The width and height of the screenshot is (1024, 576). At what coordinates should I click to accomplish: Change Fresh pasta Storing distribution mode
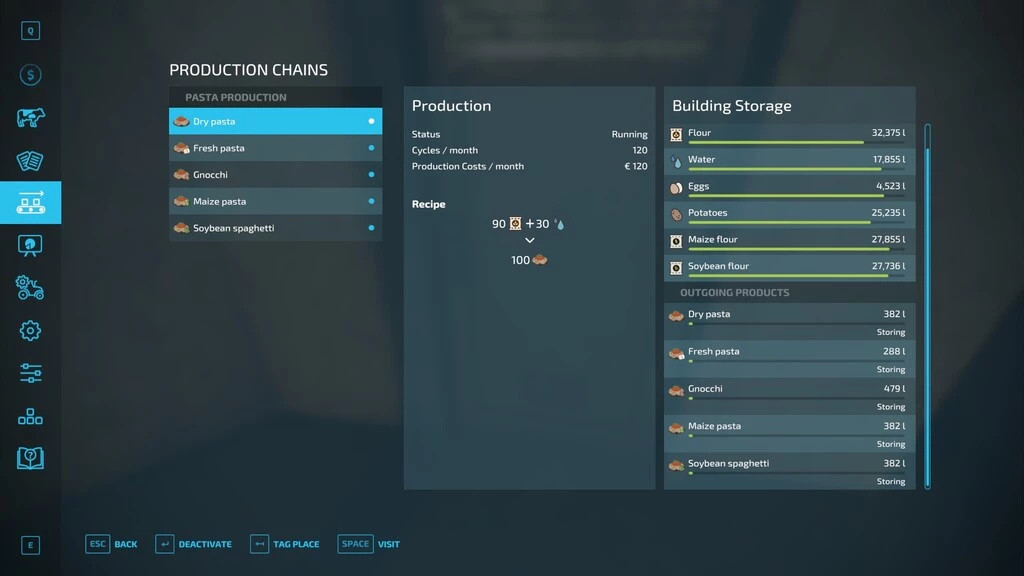890,370
